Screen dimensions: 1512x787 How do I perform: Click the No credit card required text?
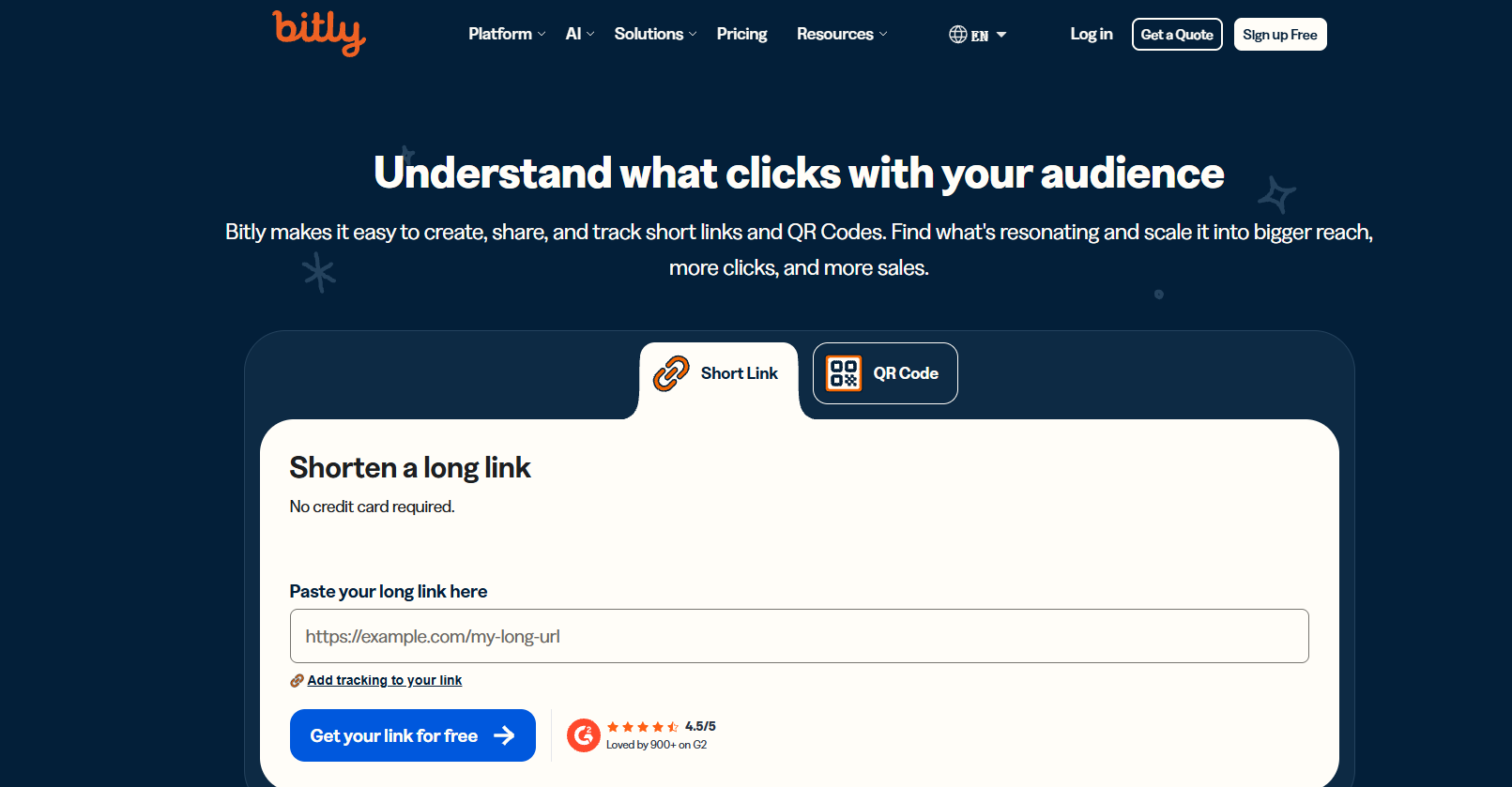tap(372, 507)
